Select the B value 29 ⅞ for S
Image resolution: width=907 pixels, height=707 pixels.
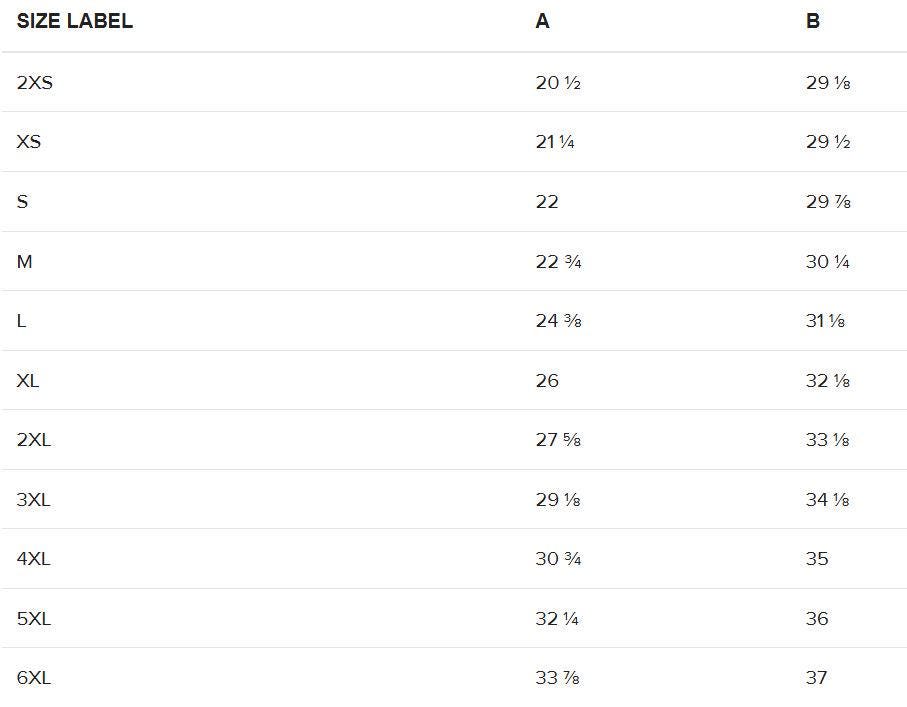(827, 202)
